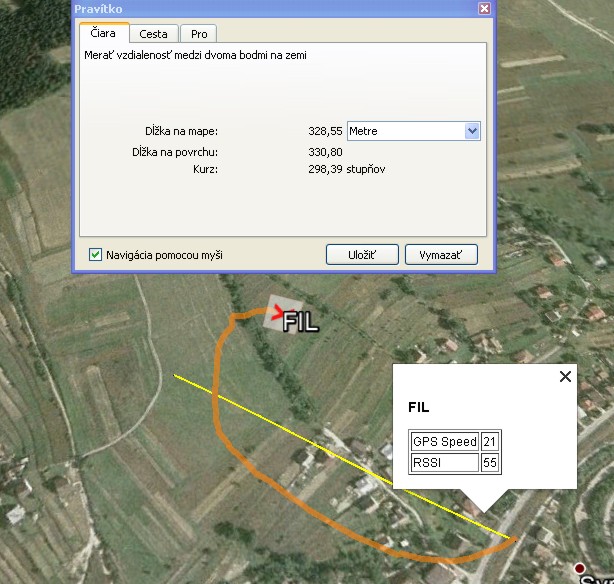Switch to the Čiara tab
This screenshot has width=614, height=584.
(x=104, y=33)
